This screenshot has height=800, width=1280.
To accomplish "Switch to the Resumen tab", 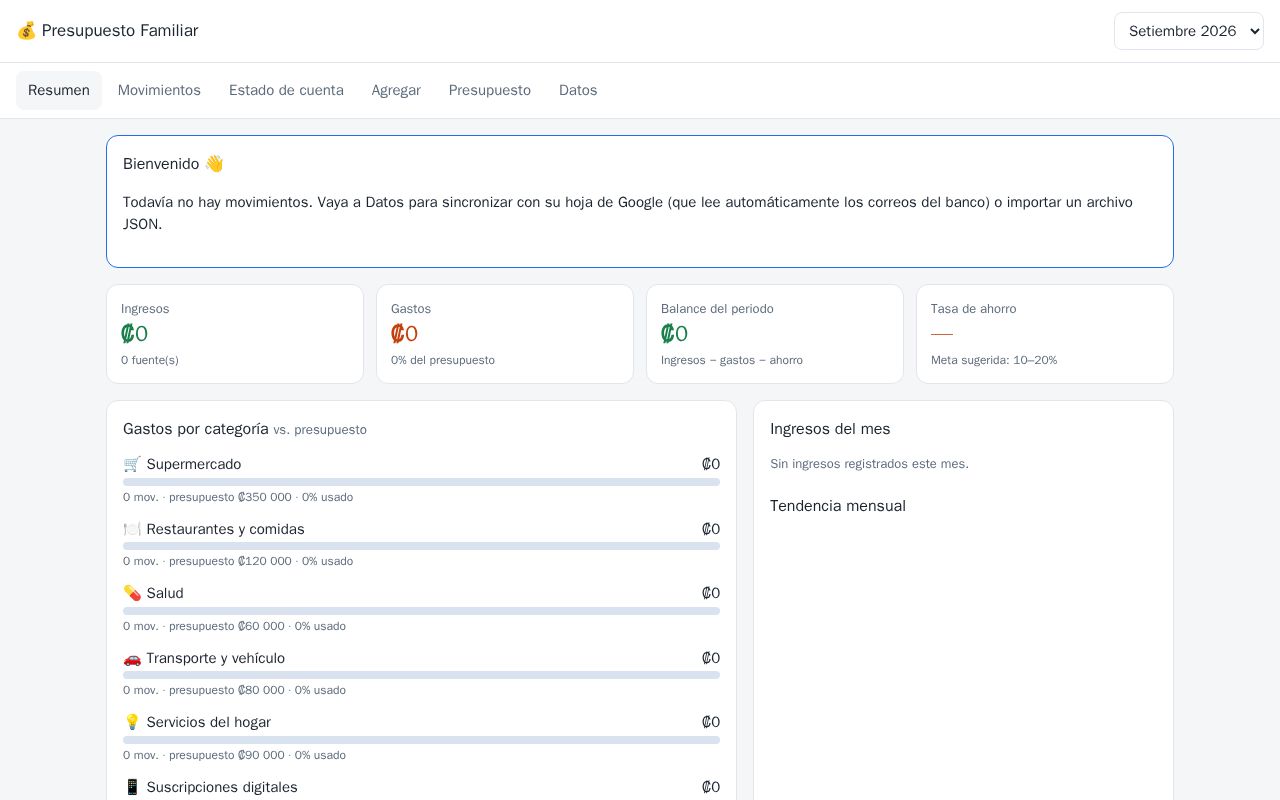I will coord(59,90).
